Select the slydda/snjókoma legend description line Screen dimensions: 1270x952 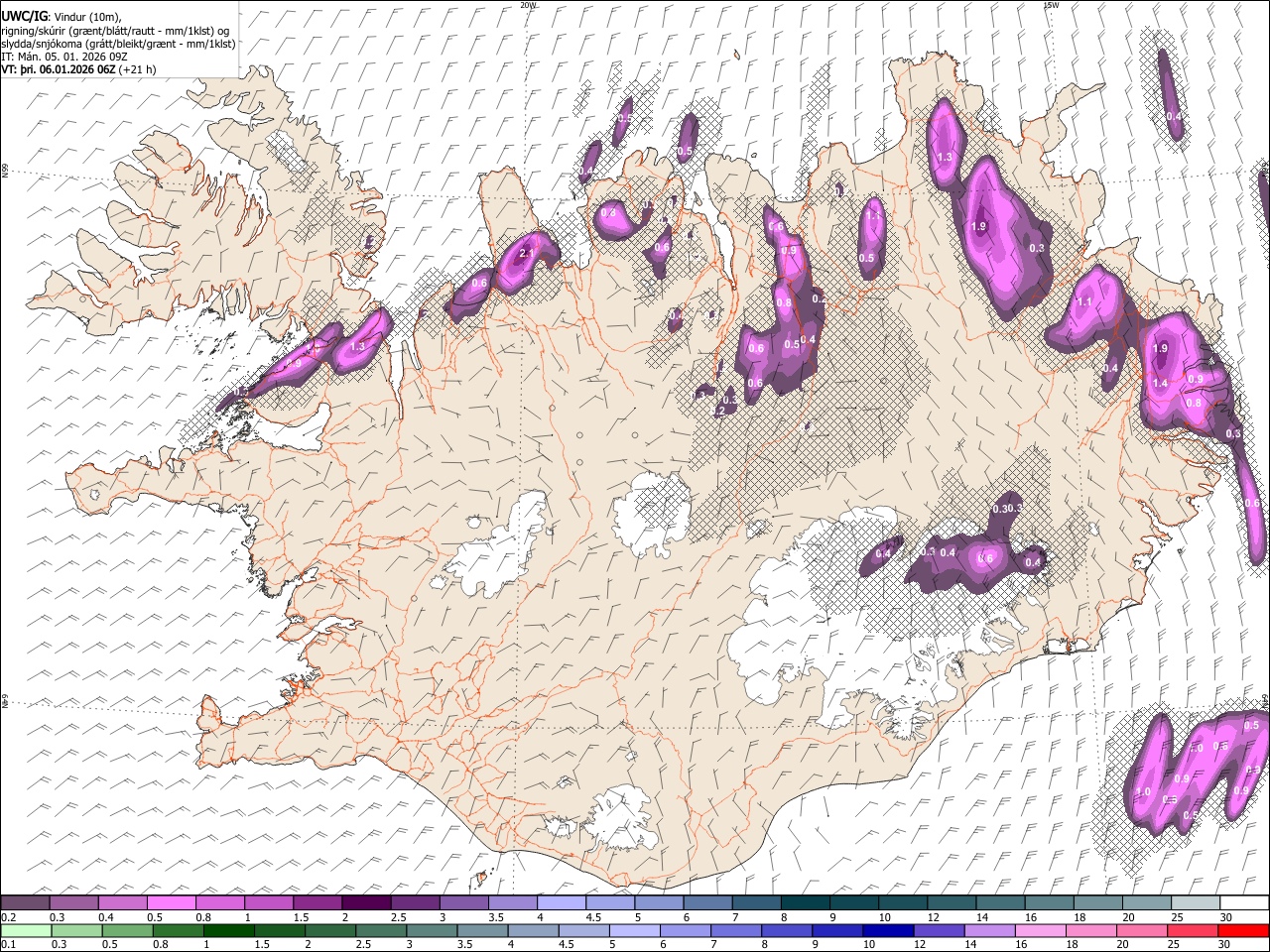118,44
